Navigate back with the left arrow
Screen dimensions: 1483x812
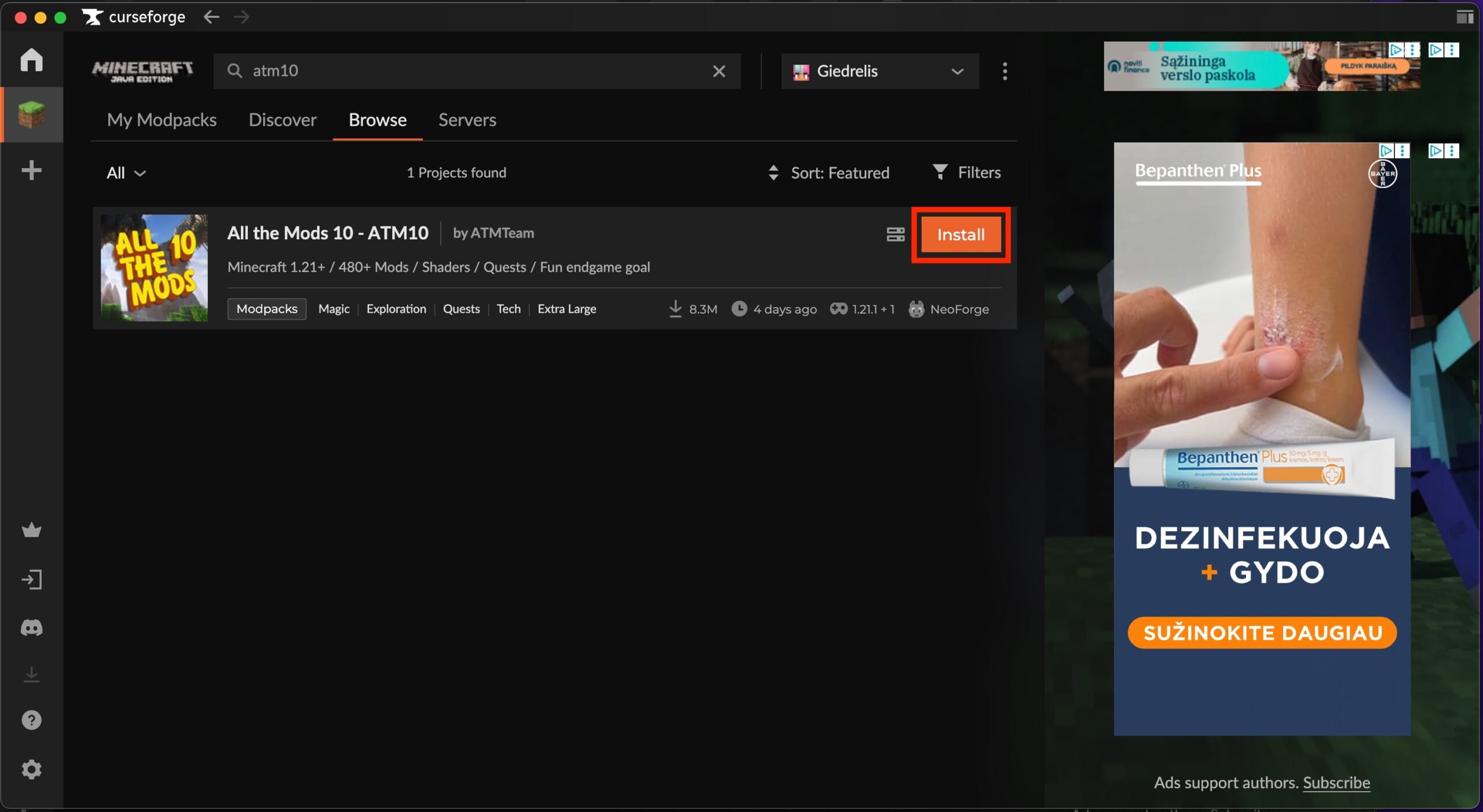click(x=211, y=17)
